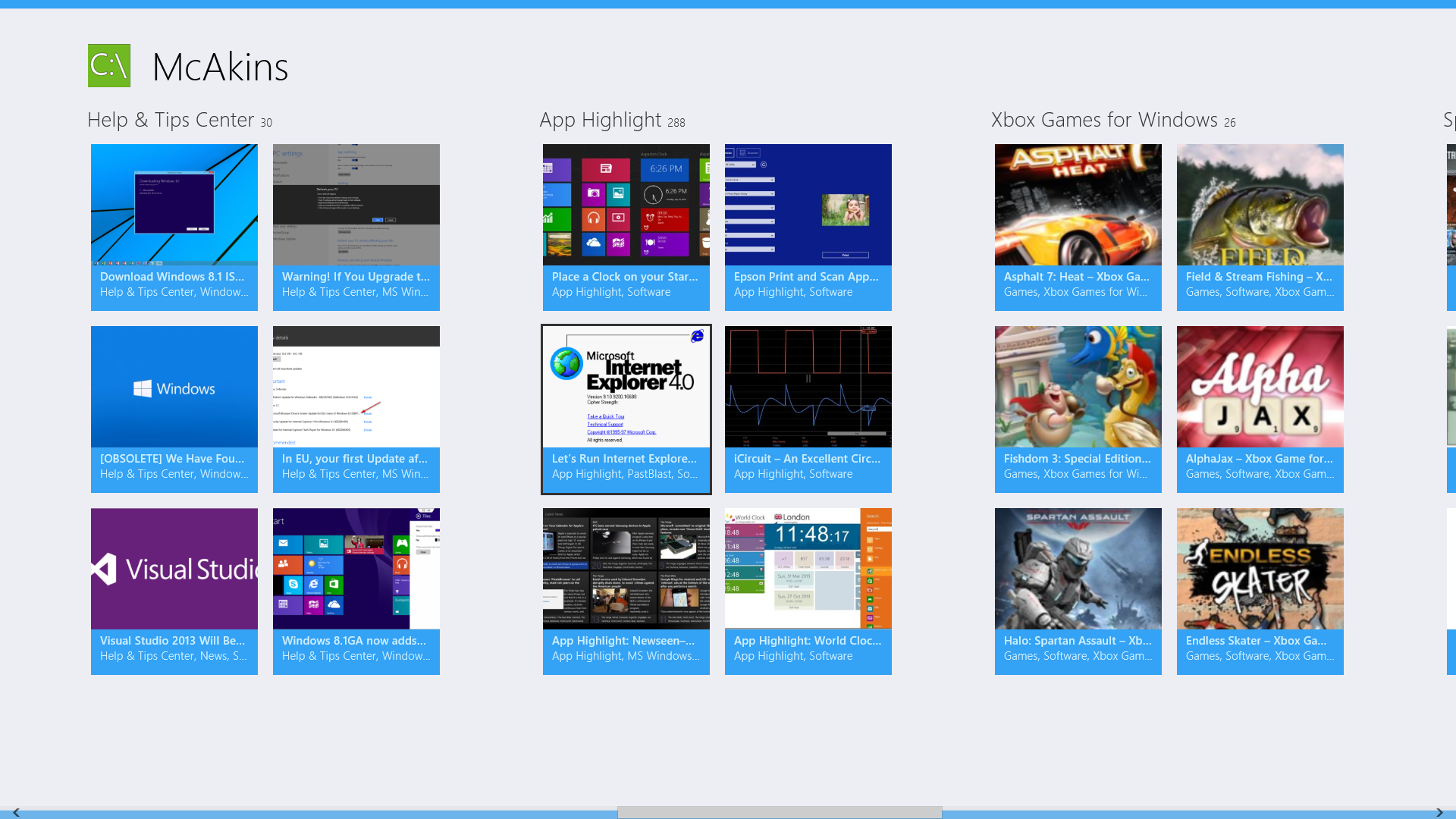Select Let's Run Internet Explorer 4.0 tile
Image resolution: width=1456 pixels, height=819 pixels.
[x=626, y=409]
